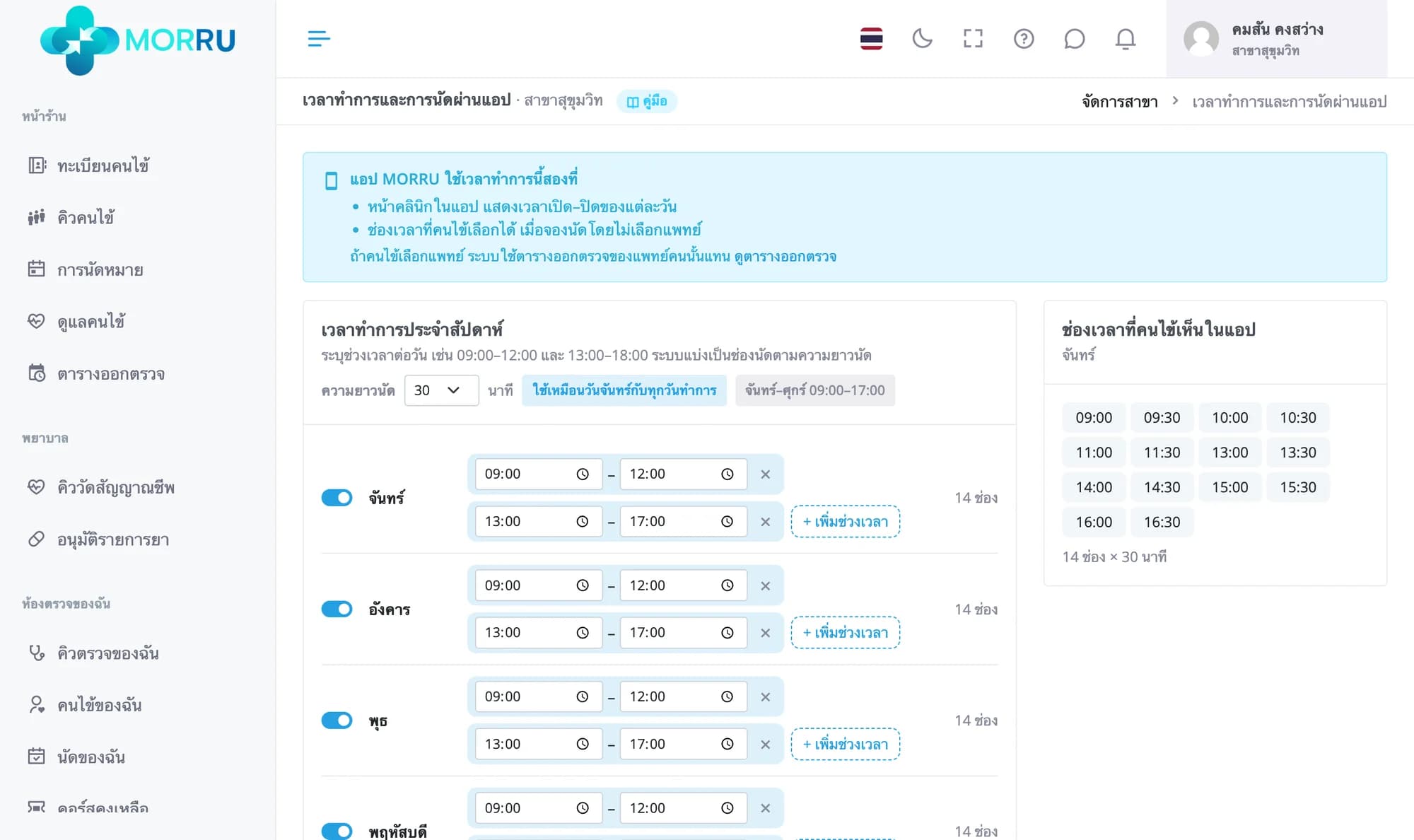Open clock picker for Wednesday 13:00 start

click(583, 744)
